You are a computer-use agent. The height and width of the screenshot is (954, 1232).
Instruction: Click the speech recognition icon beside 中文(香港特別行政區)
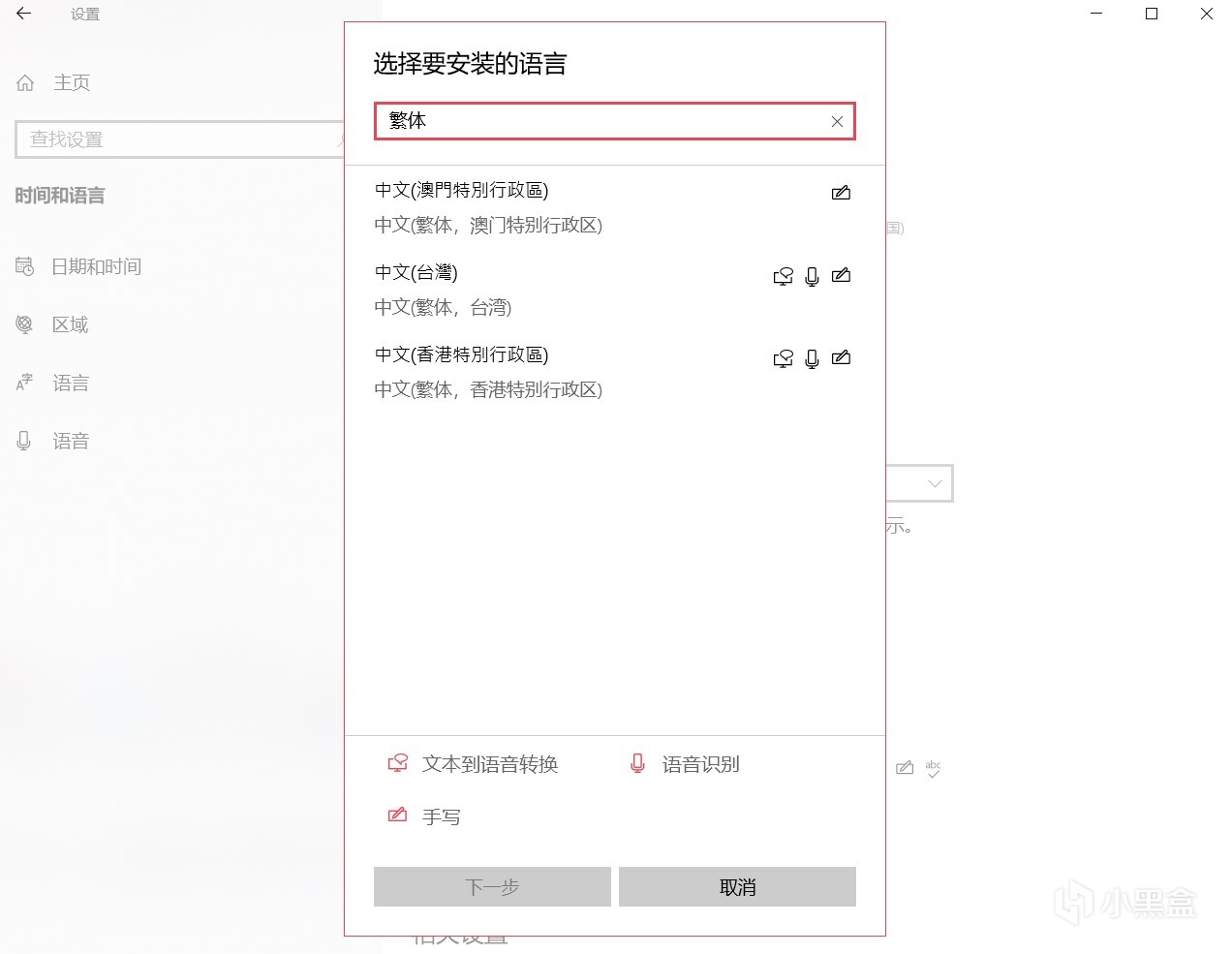pyautogui.click(x=812, y=357)
